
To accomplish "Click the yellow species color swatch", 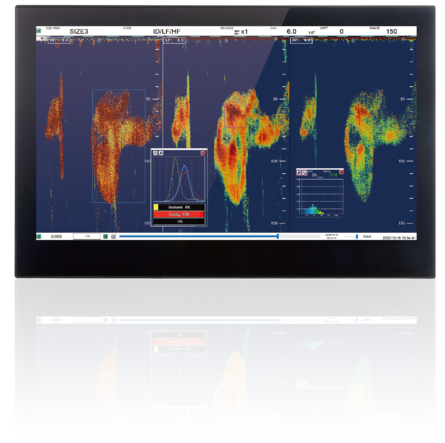I will 156,207.
